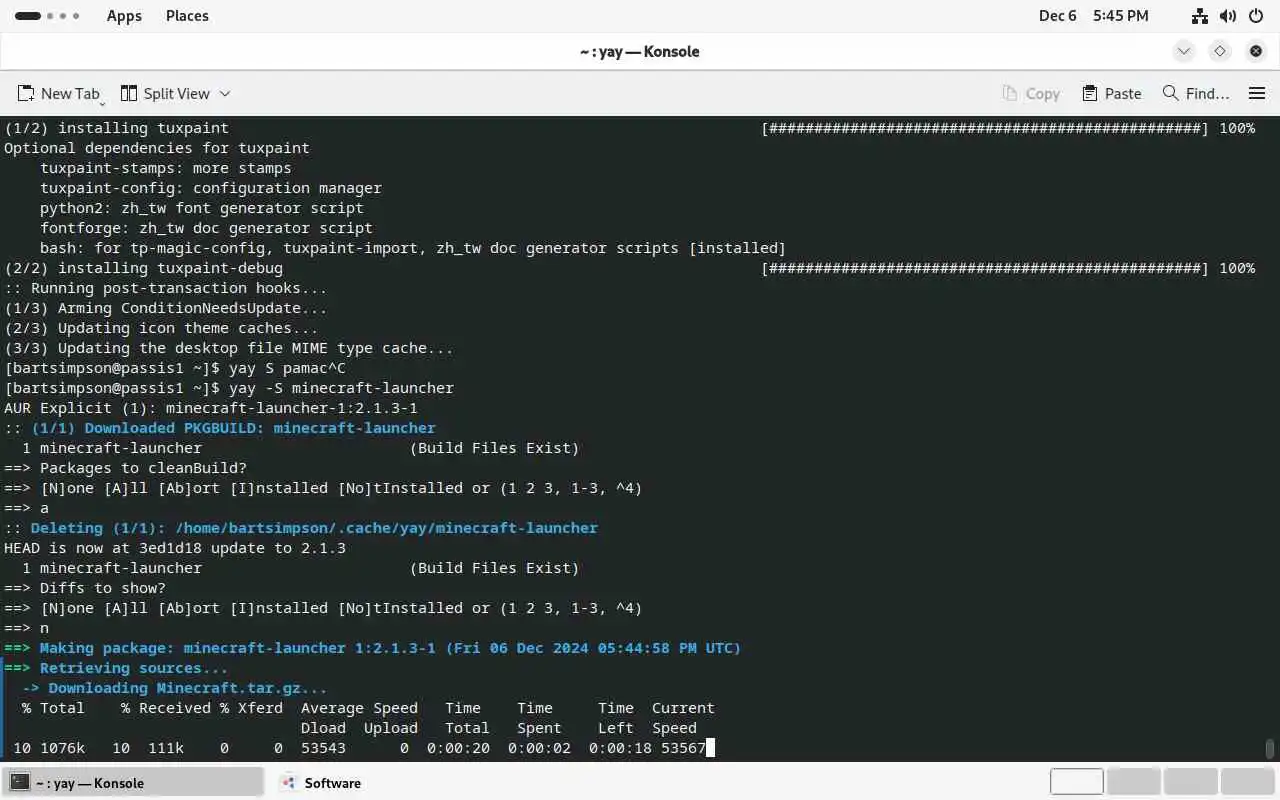1280x800 pixels.
Task: Click 'Downloaded PKGBUILD: minecraft-launcher' line
Action: 220,428
